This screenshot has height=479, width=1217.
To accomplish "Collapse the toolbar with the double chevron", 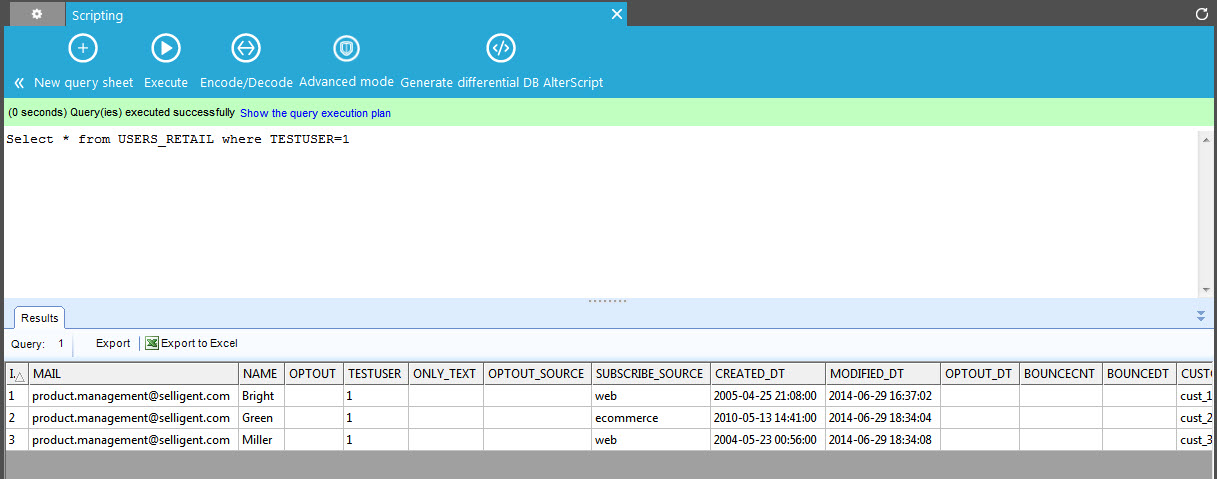I will tap(18, 83).
